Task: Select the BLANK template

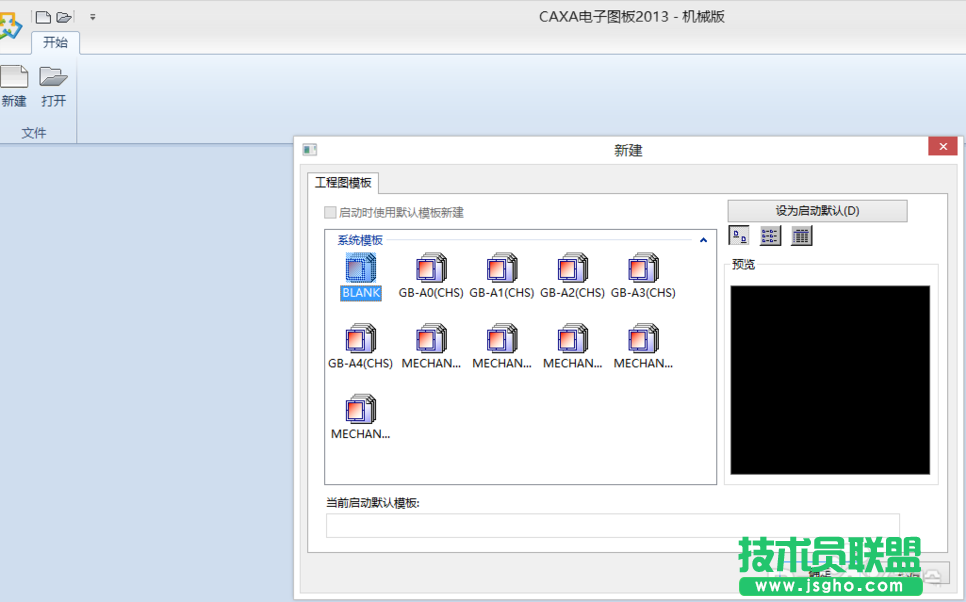Action: point(359,270)
